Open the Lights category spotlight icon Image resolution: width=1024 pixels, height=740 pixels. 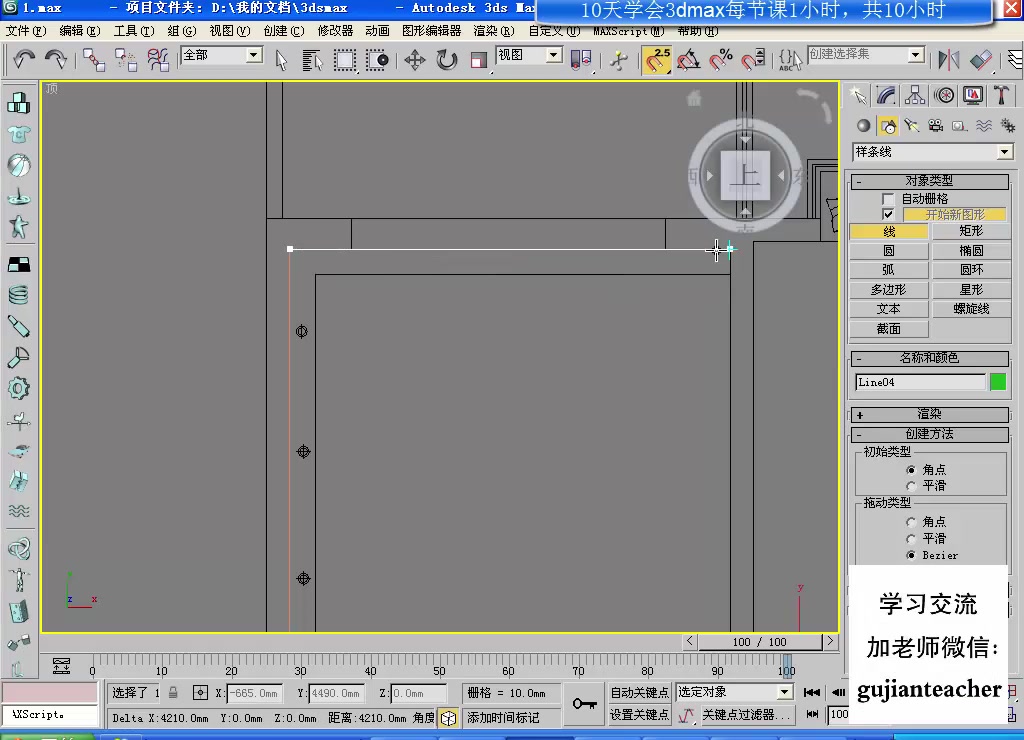[912, 125]
